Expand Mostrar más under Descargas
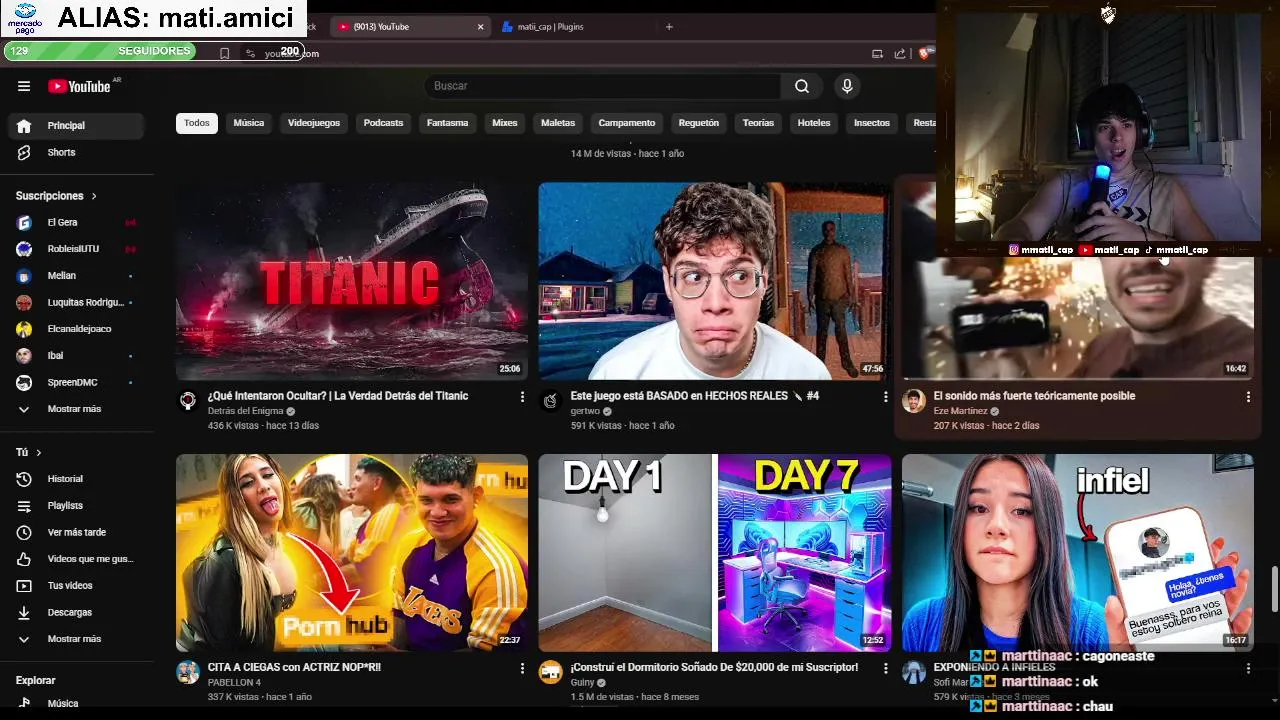The image size is (1280, 720). 77,639
